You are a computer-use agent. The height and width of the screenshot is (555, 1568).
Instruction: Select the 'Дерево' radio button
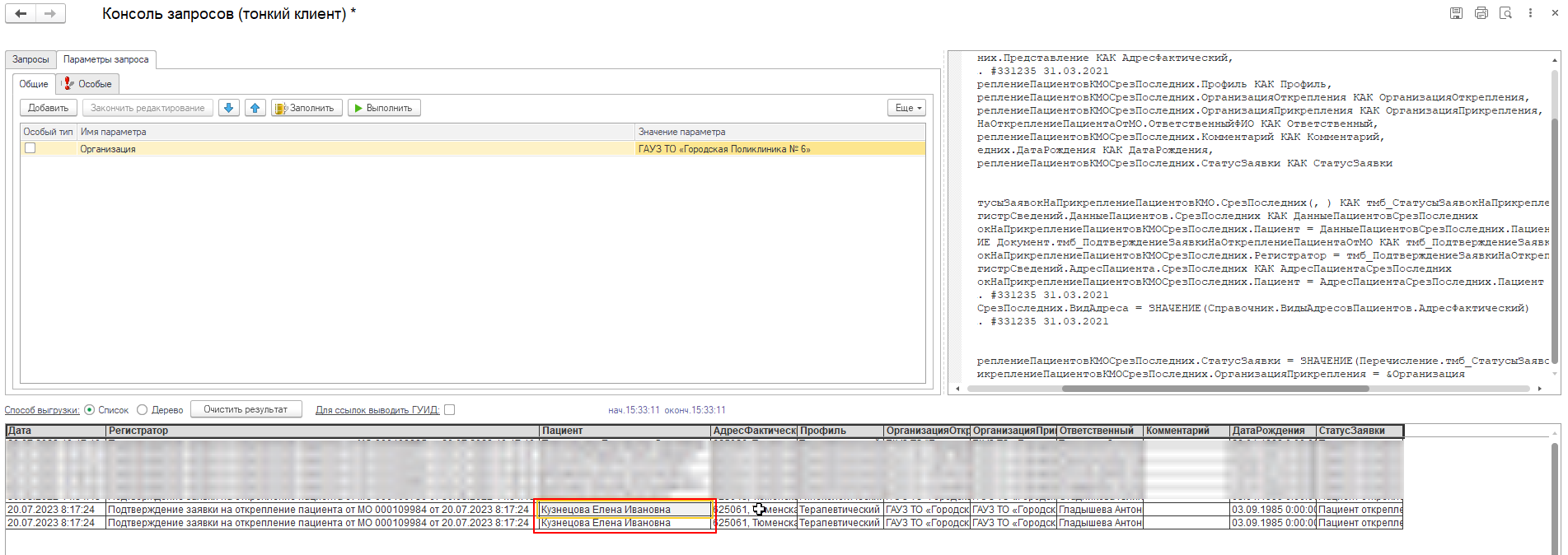tap(143, 410)
